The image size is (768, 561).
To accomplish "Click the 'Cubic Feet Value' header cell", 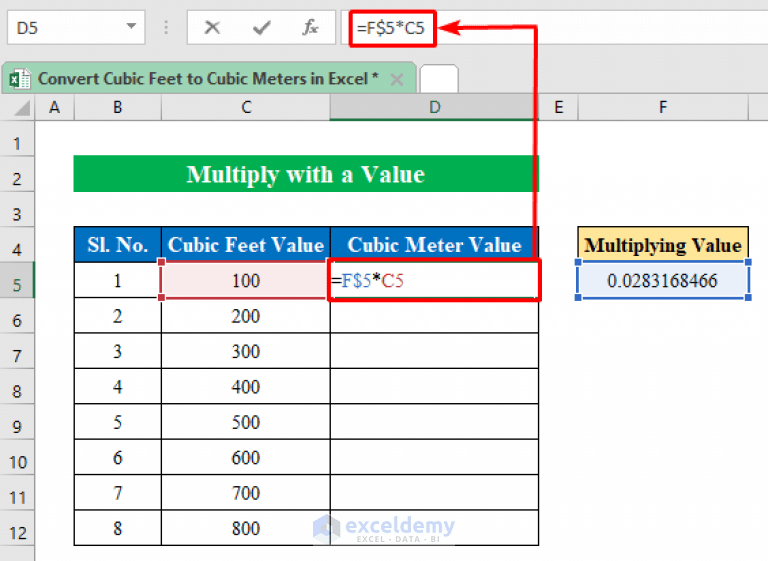I will point(246,244).
